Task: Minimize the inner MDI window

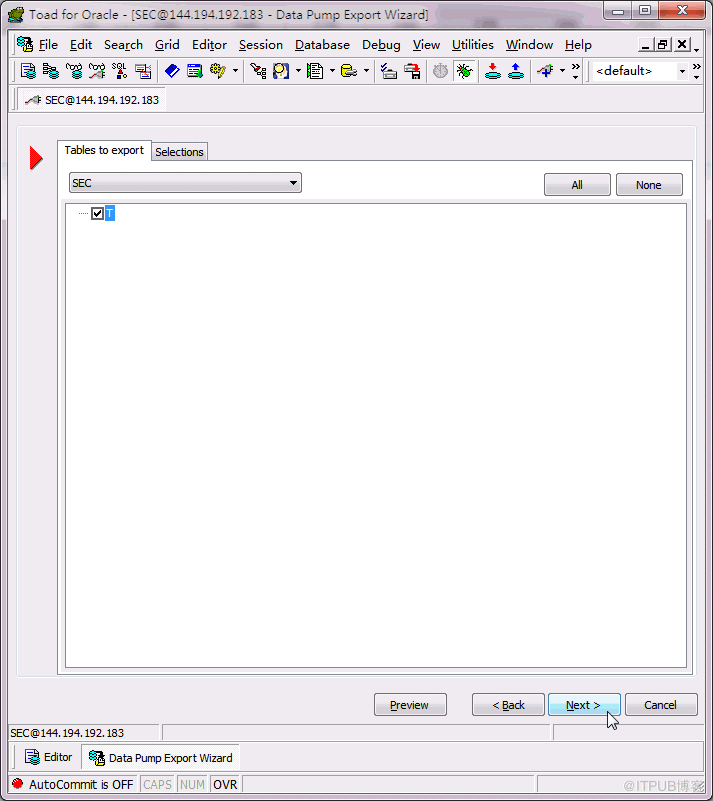Action: (x=646, y=44)
